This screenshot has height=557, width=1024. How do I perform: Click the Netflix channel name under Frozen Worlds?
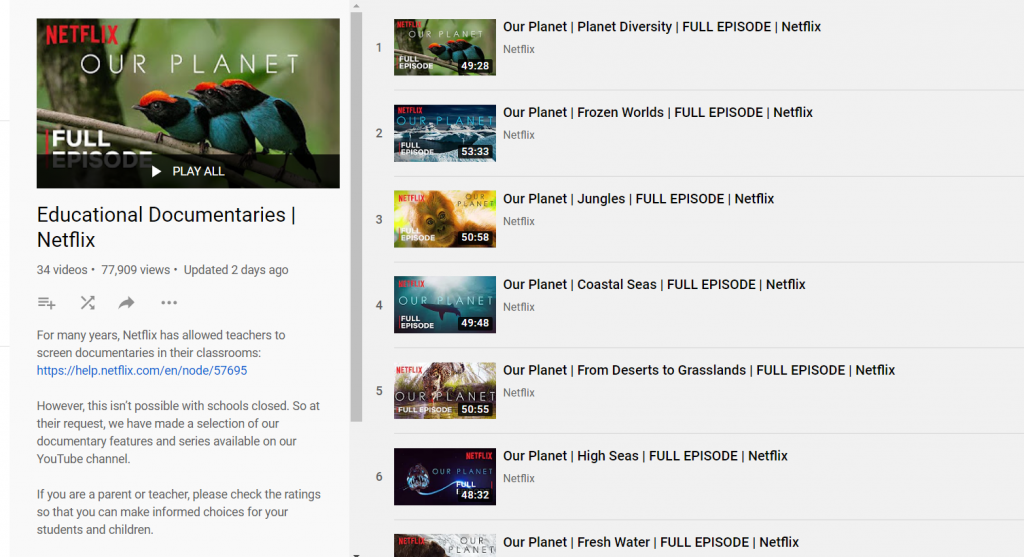(x=519, y=135)
